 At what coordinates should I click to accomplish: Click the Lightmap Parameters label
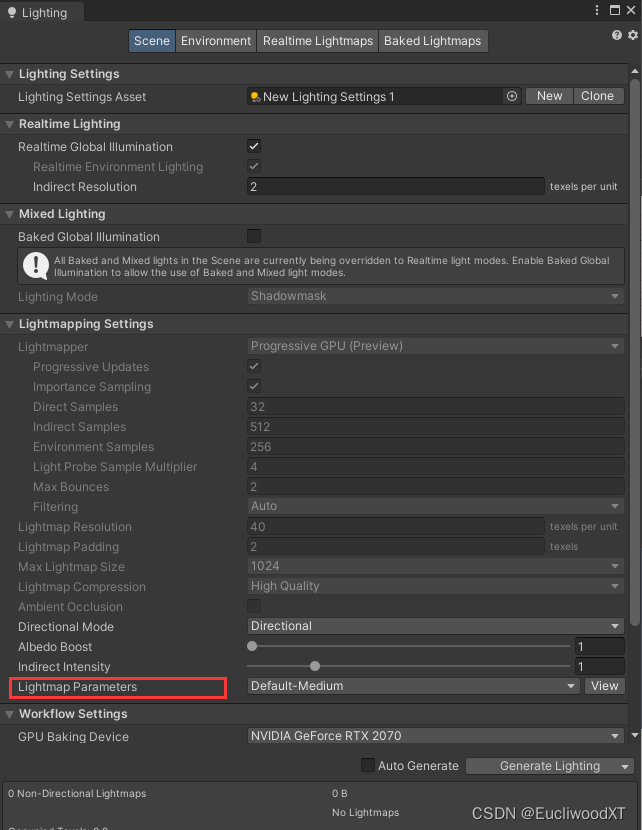(77, 687)
